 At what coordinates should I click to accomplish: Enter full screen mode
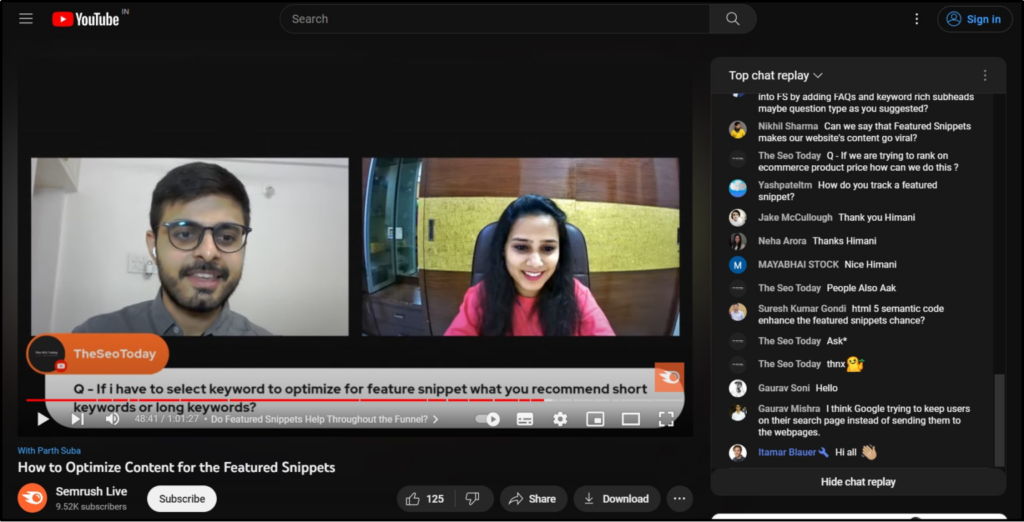coord(666,419)
